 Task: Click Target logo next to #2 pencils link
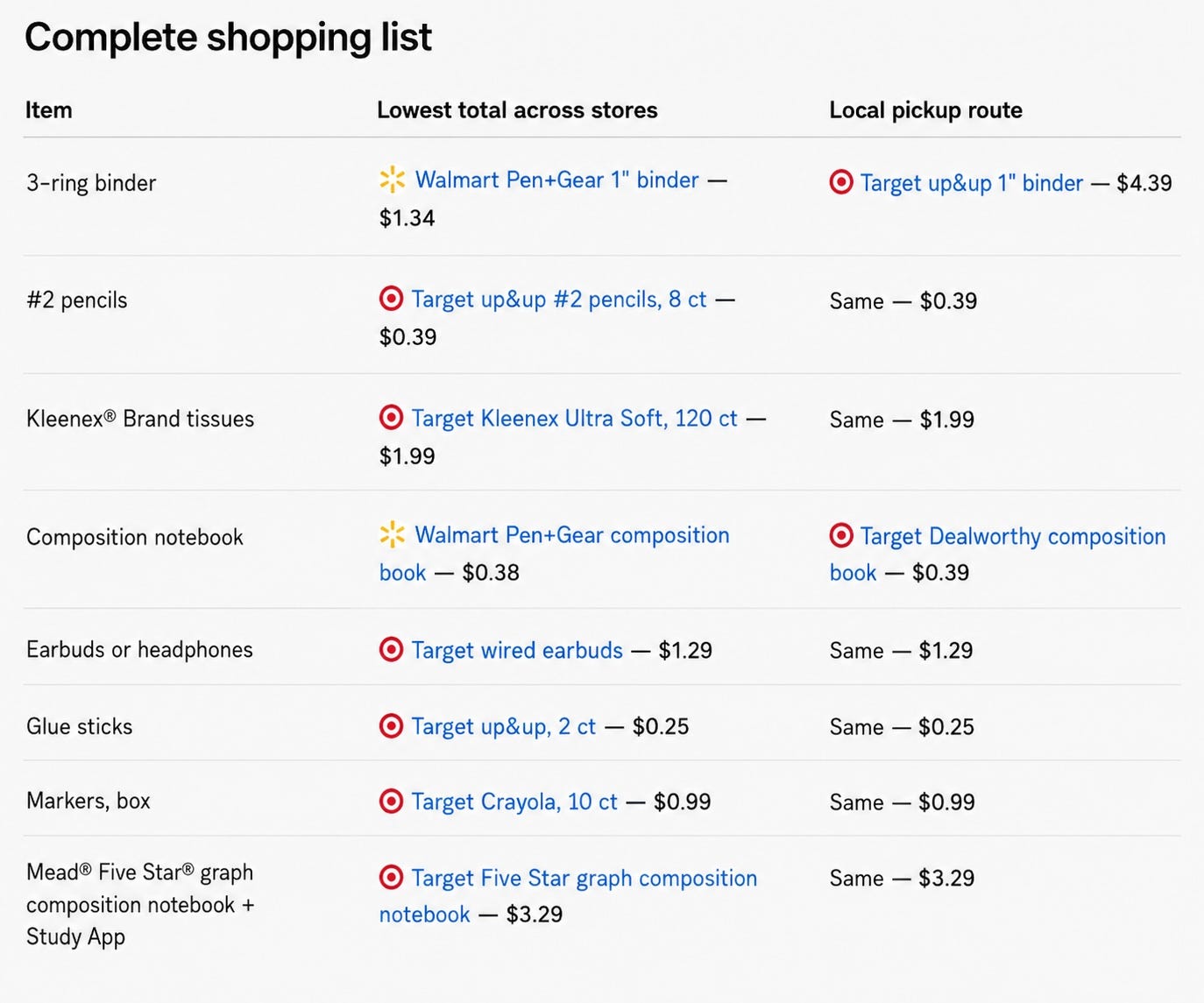(391, 299)
